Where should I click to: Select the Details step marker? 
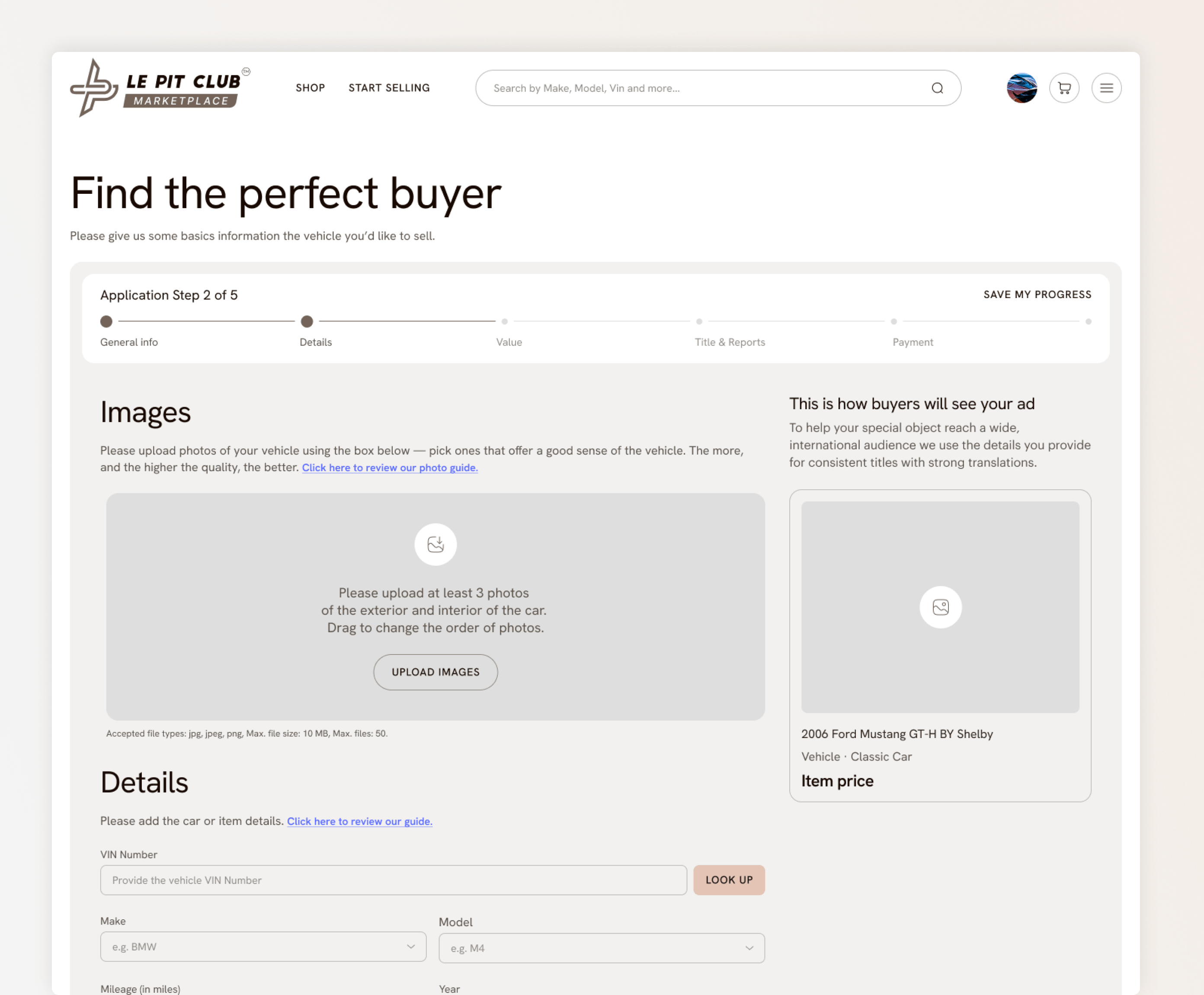307,321
